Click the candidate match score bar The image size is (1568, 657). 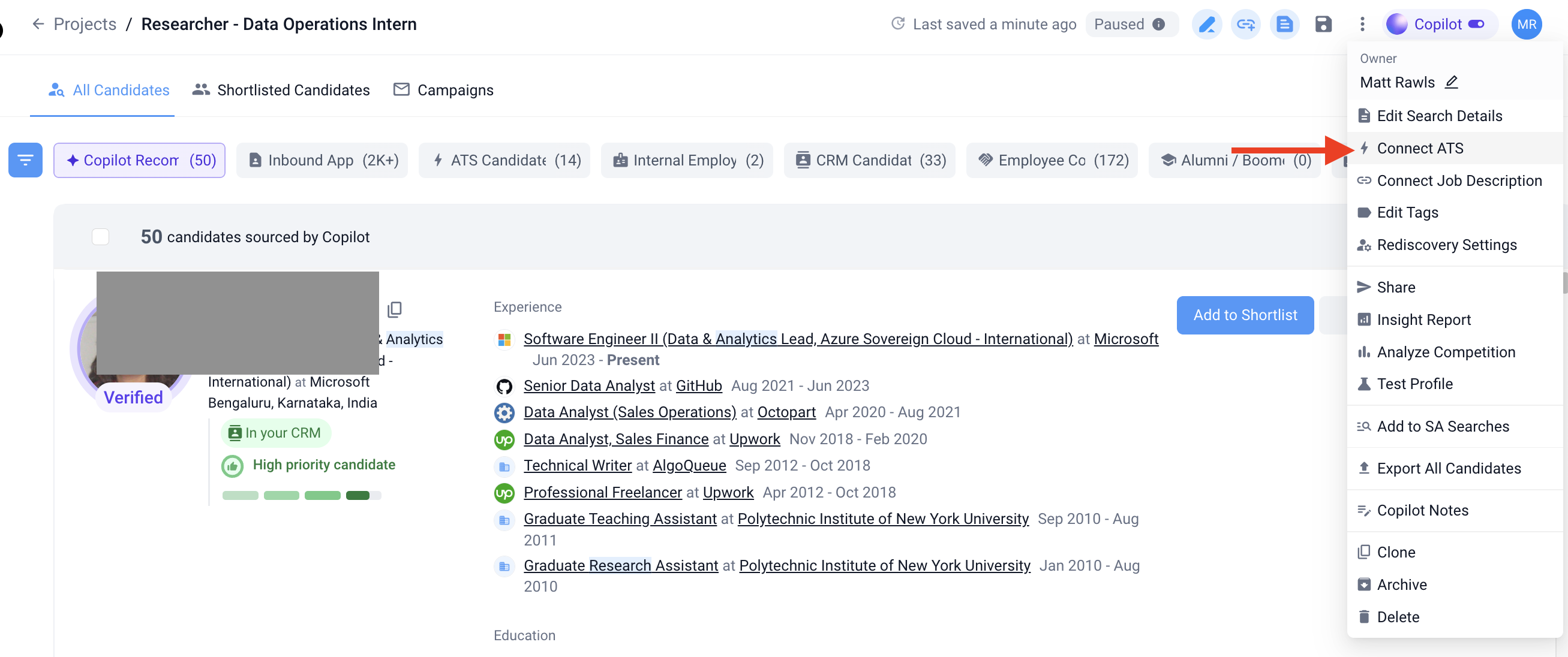[x=301, y=495]
